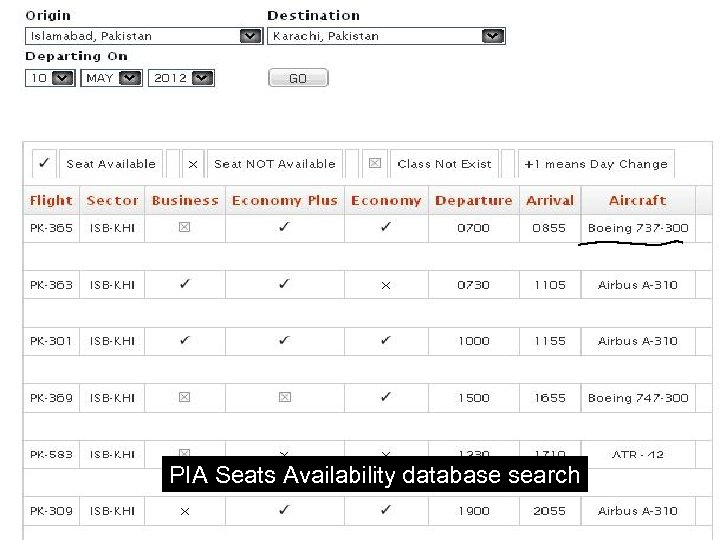Open the Destination dropdown showing Karachi, Pakistan
The image size is (720, 540).
386,36
